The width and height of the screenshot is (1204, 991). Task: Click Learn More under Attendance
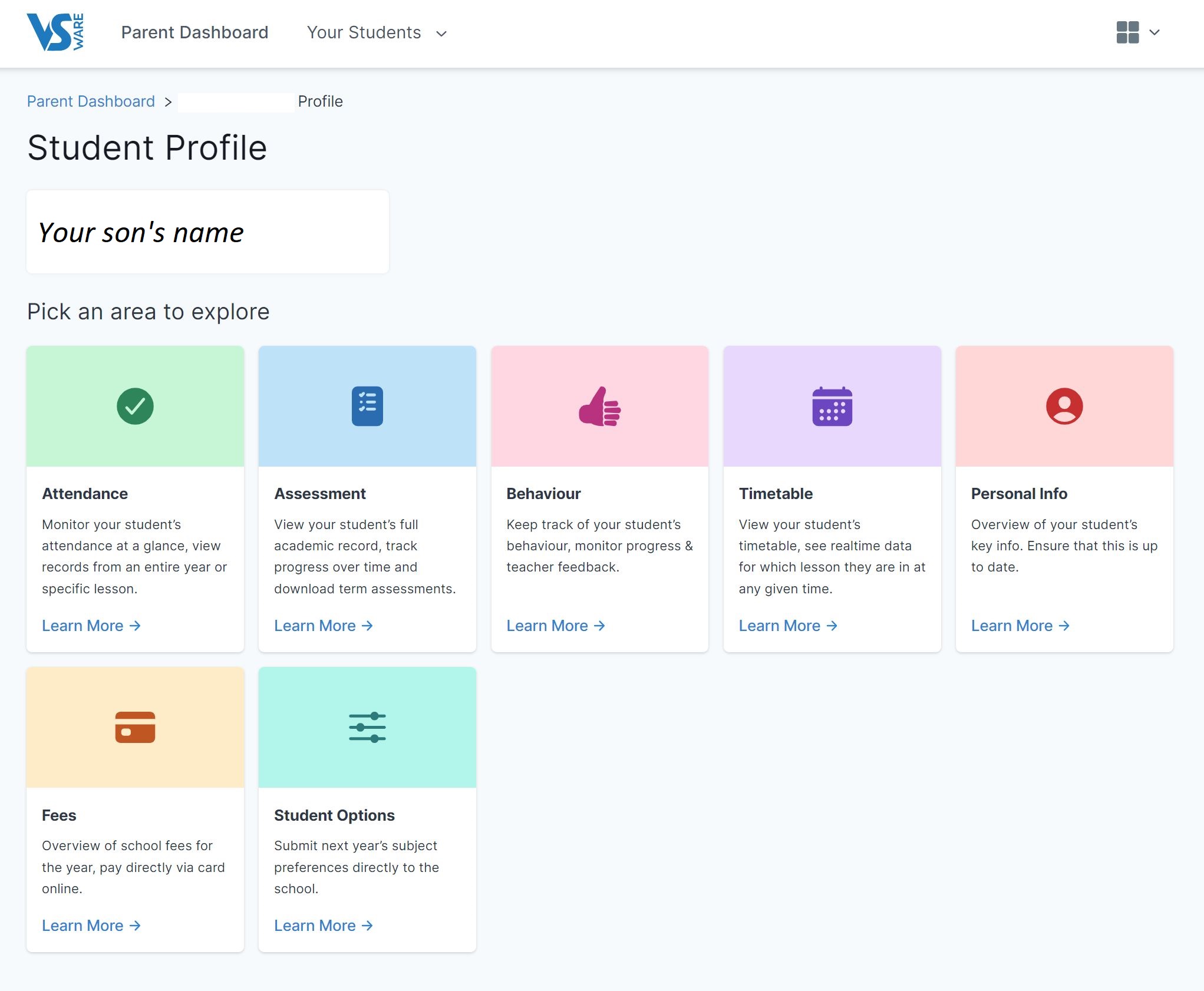click(x=91, y=626)
